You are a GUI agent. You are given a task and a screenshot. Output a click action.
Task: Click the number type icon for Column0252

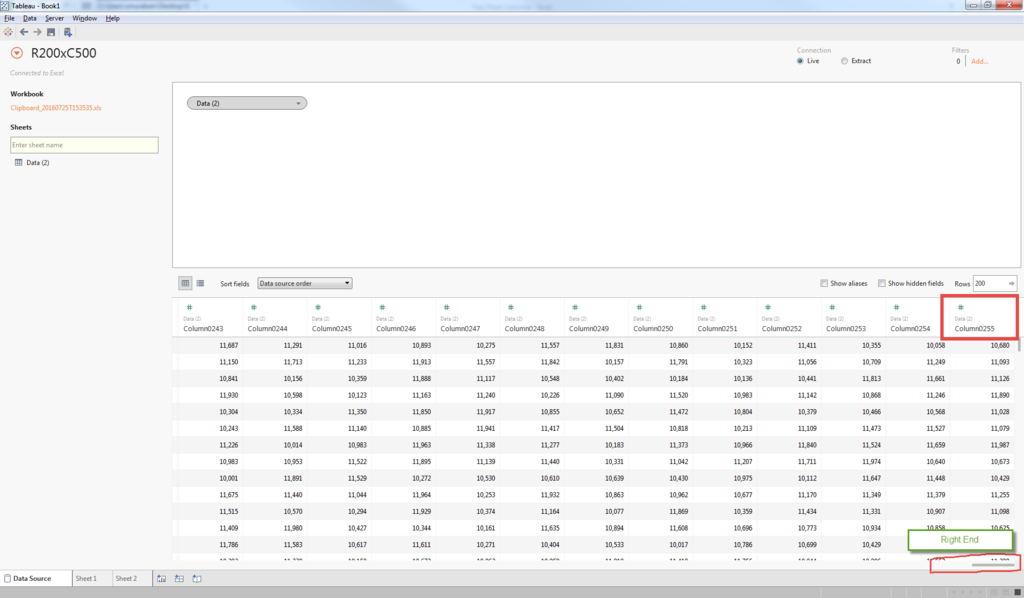point(768,307)
